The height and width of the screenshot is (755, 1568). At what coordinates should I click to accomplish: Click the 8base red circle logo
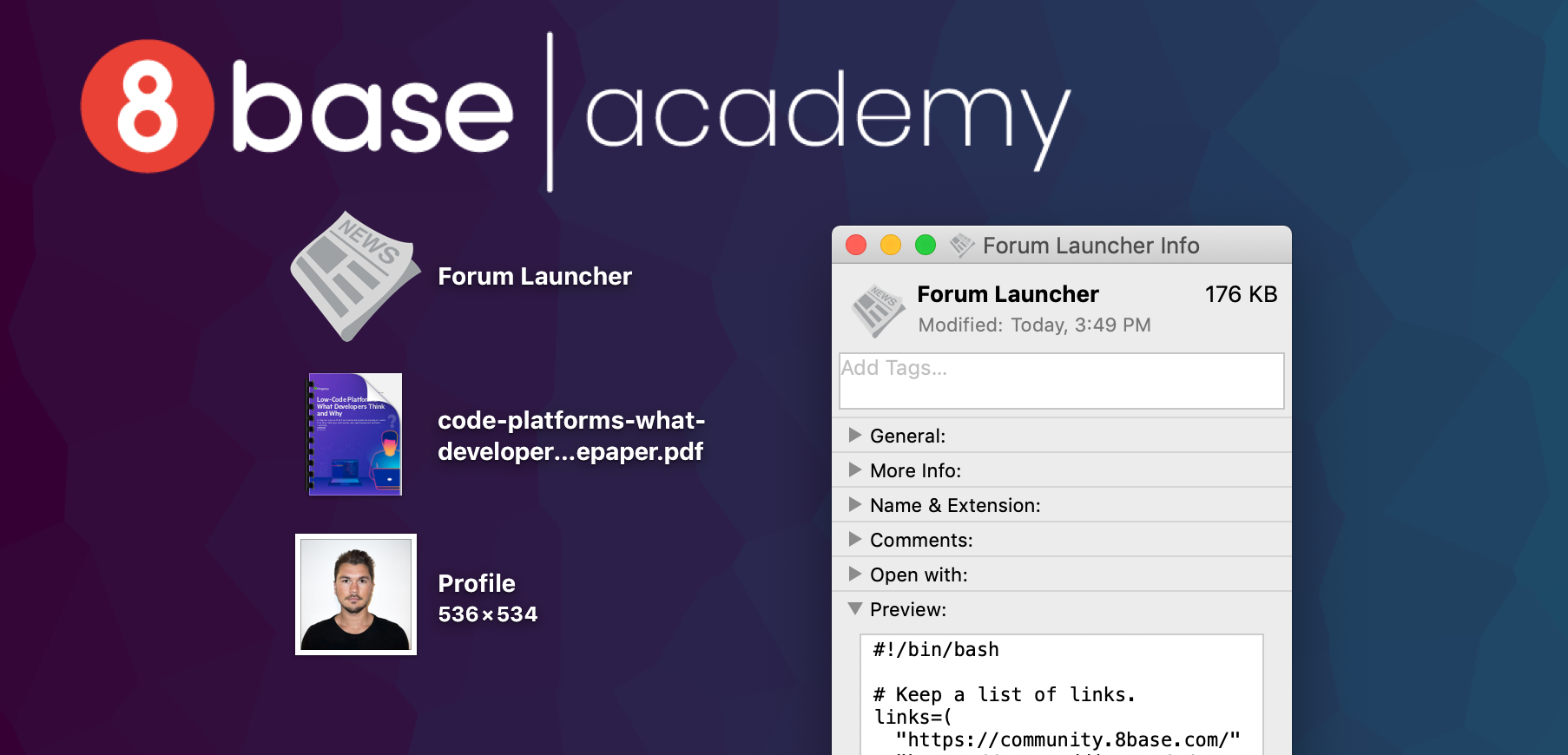click(x=148, y=106)
